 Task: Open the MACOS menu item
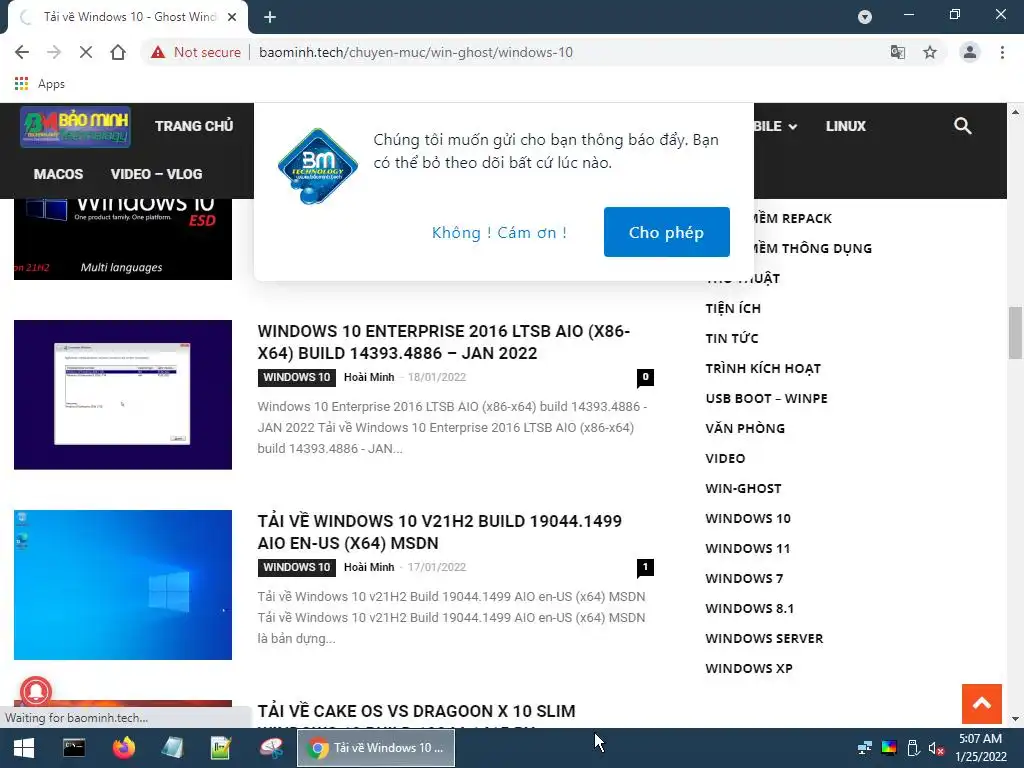58,174
